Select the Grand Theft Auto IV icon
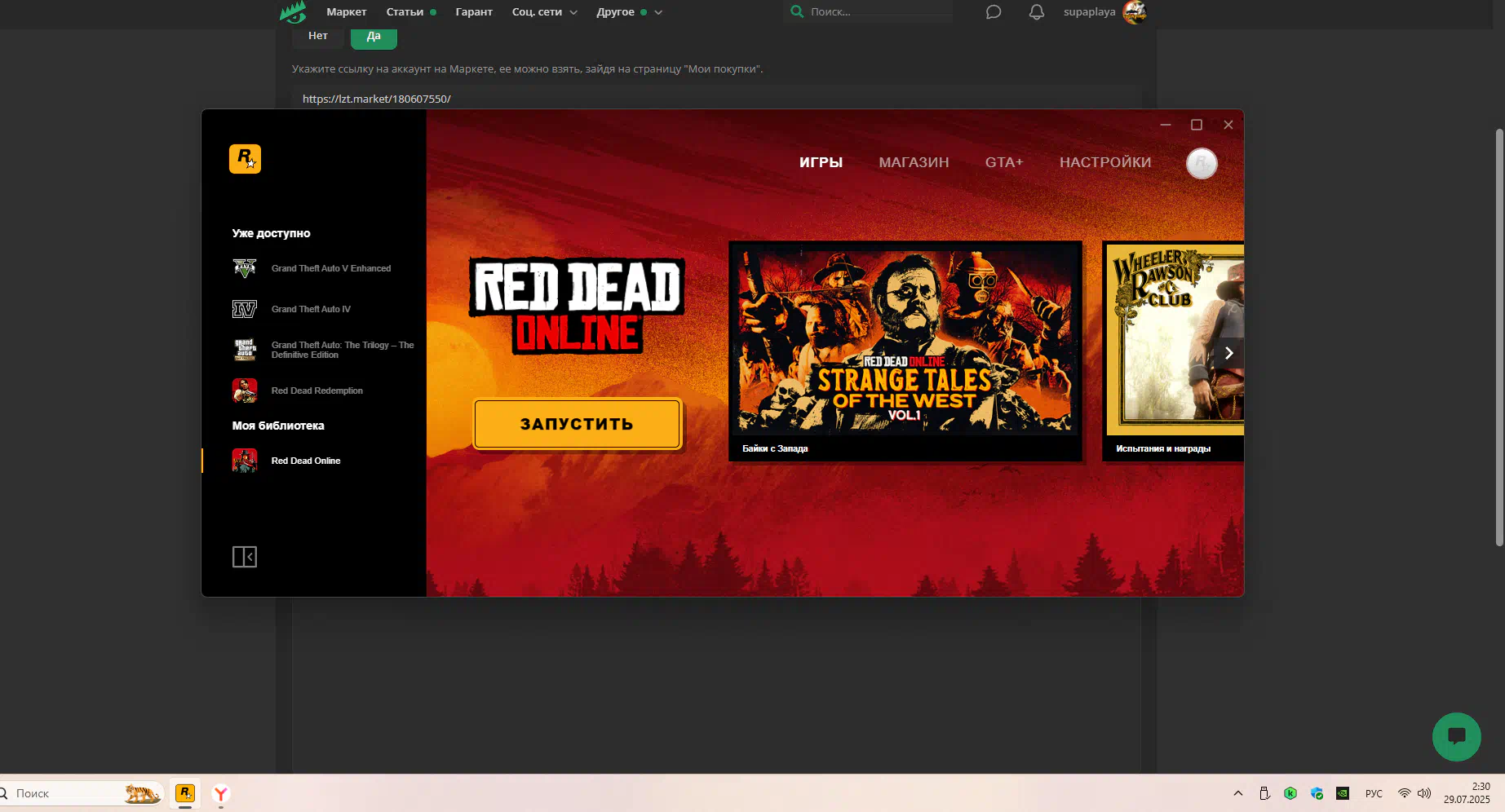 245,309
